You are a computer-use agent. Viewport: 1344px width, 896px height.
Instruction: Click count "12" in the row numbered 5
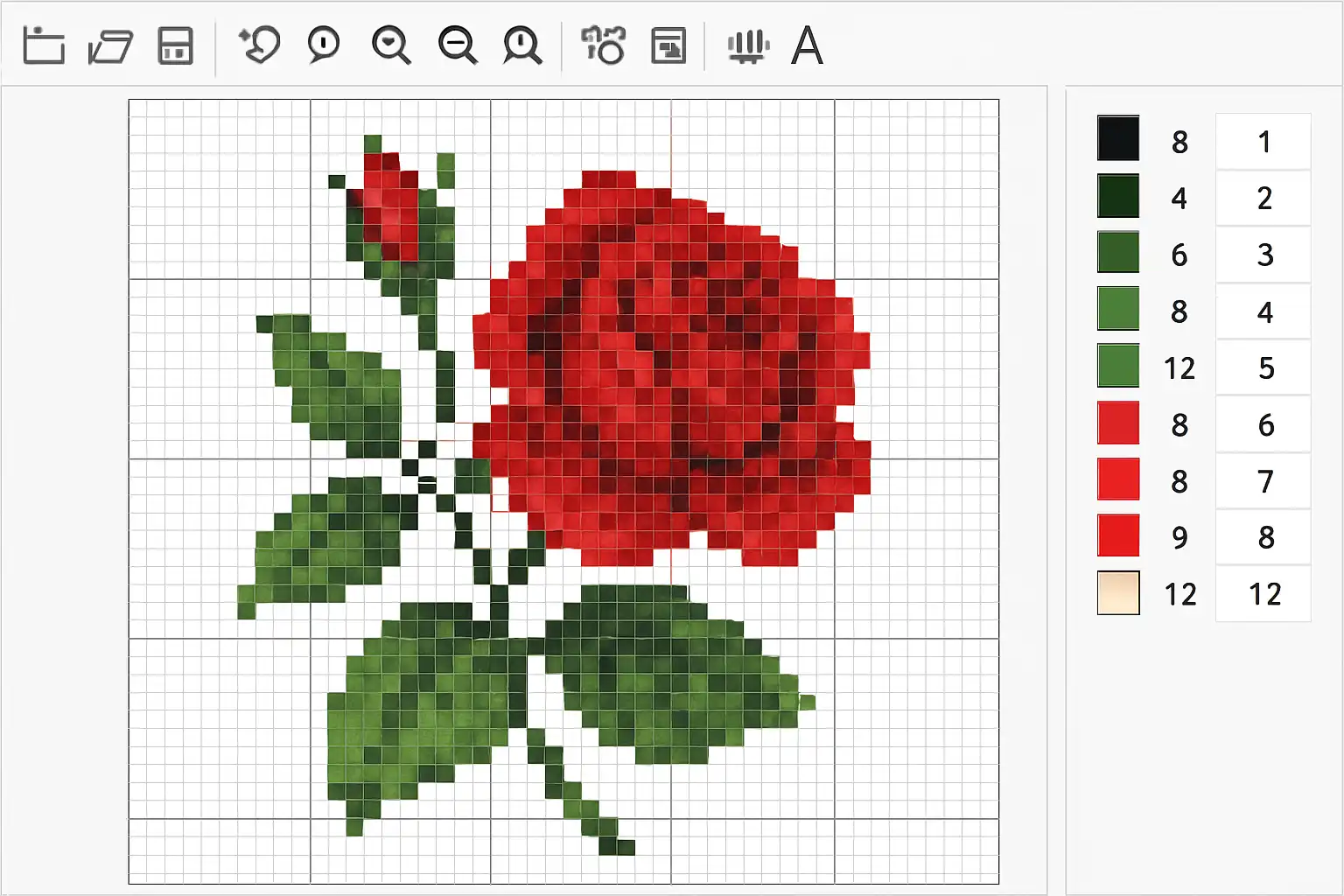1179,368
